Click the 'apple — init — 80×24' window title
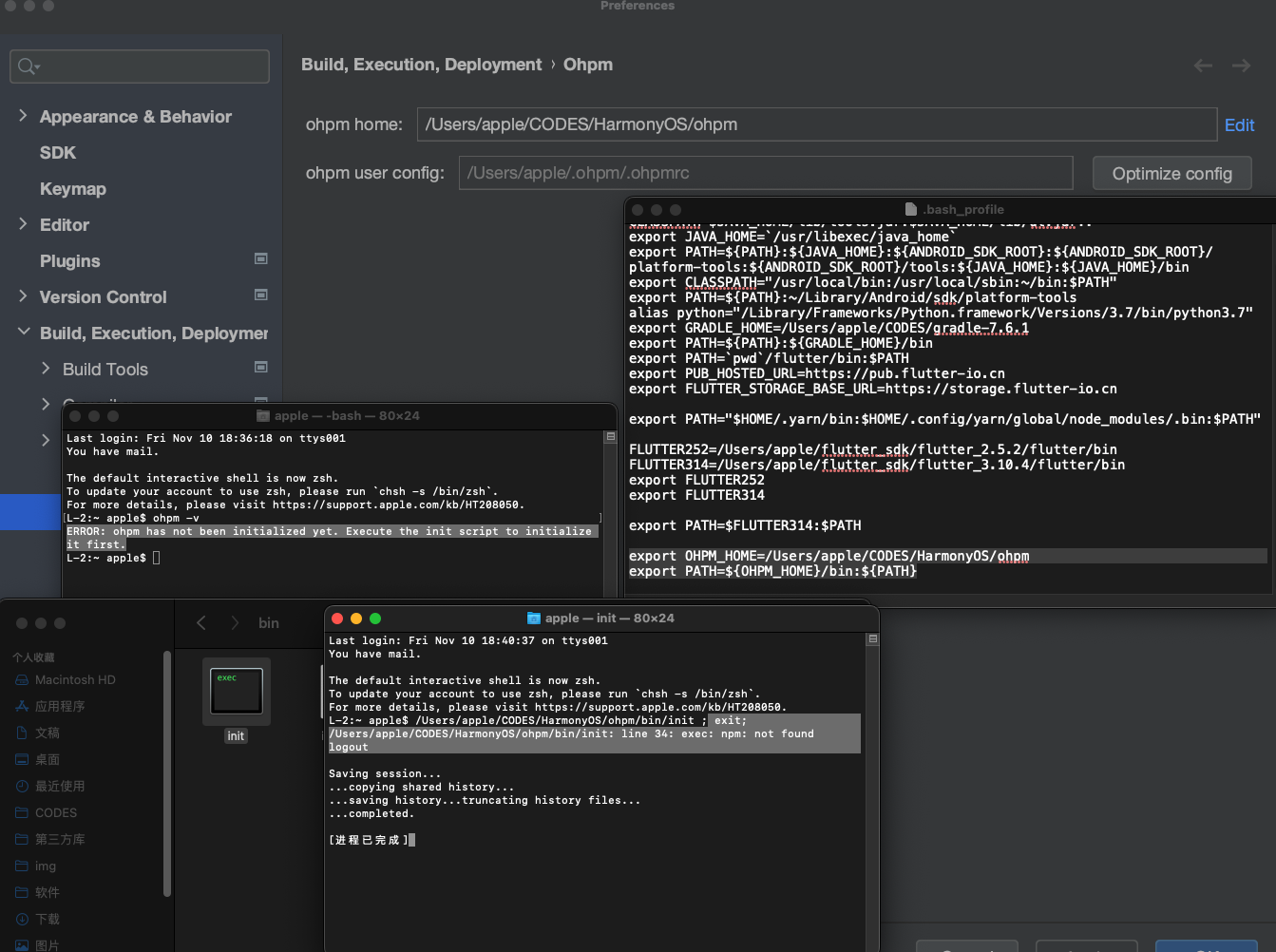 [609, 619]
